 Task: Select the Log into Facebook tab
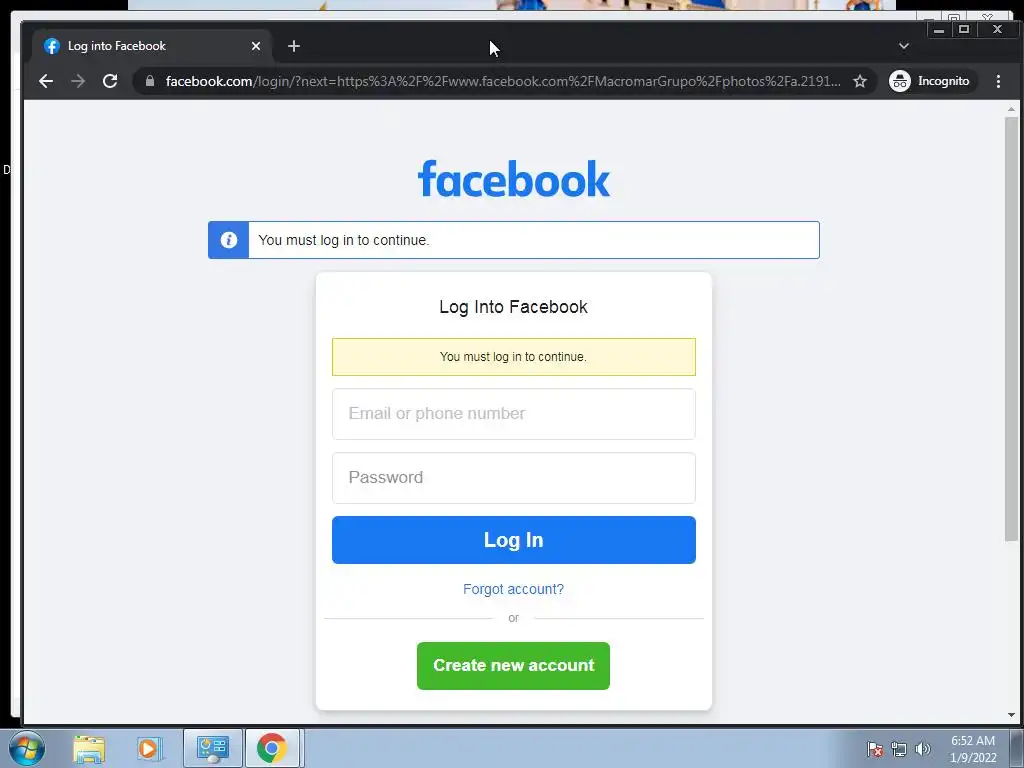point(150,46)
